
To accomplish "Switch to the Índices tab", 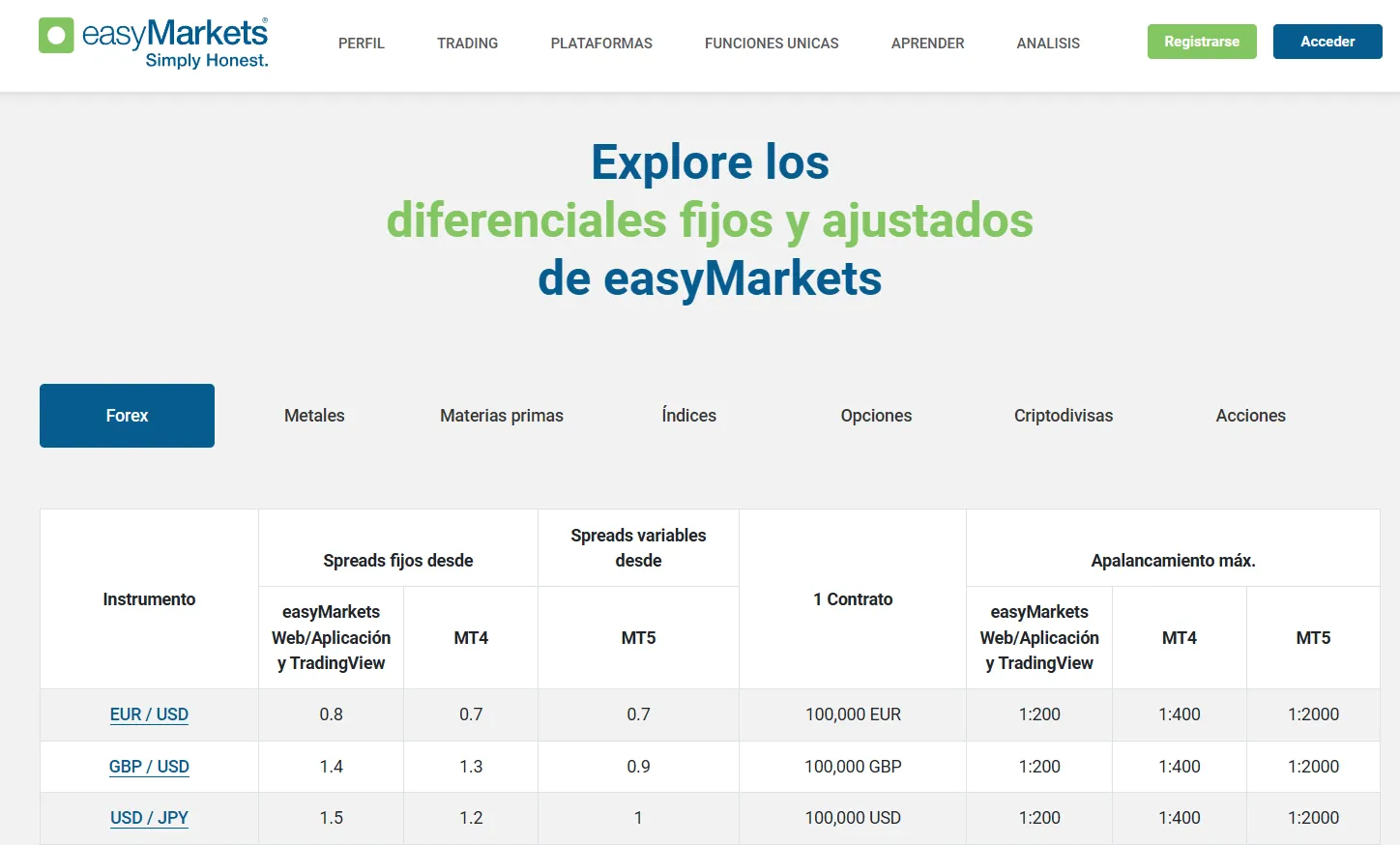I will click(x=689, y=416).
